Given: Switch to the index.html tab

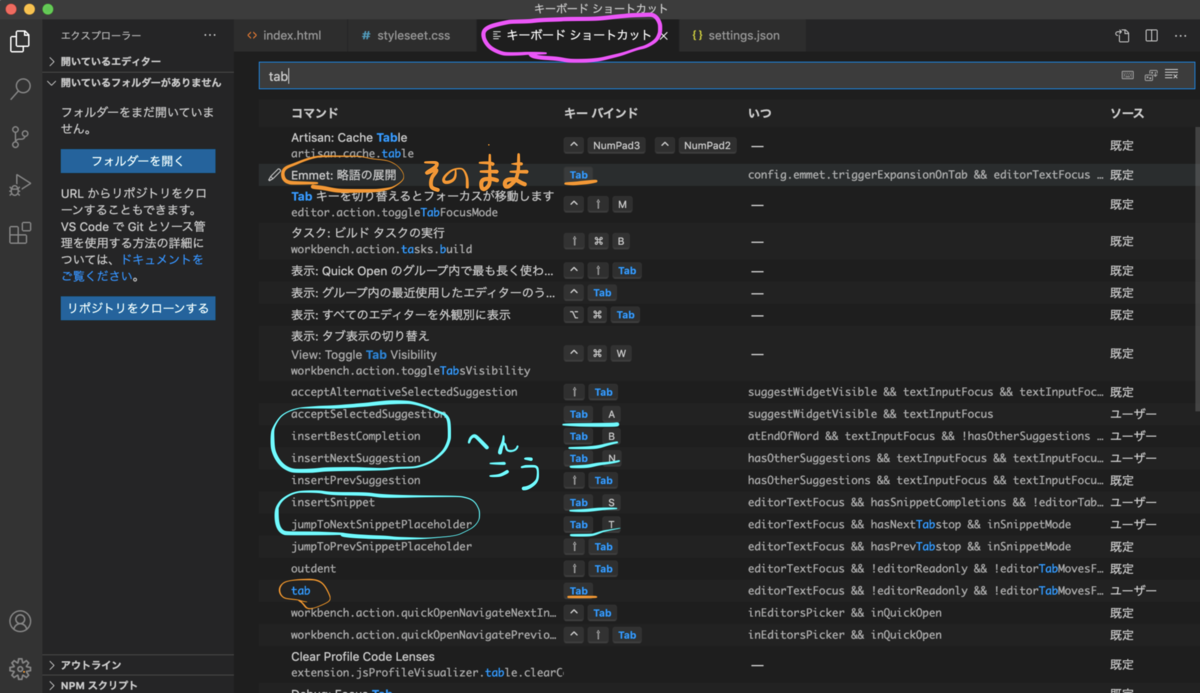Looking at the screenshot, I should pos(291,36).
